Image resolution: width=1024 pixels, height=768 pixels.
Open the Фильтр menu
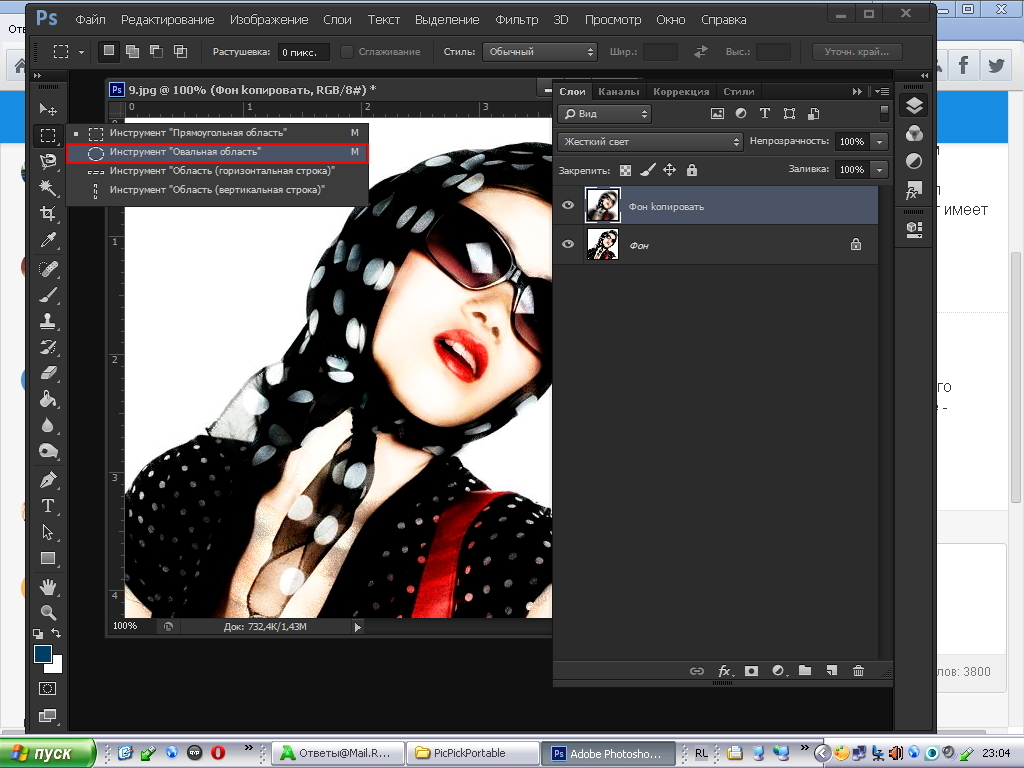pyautogui.click(x=517, y=20)
